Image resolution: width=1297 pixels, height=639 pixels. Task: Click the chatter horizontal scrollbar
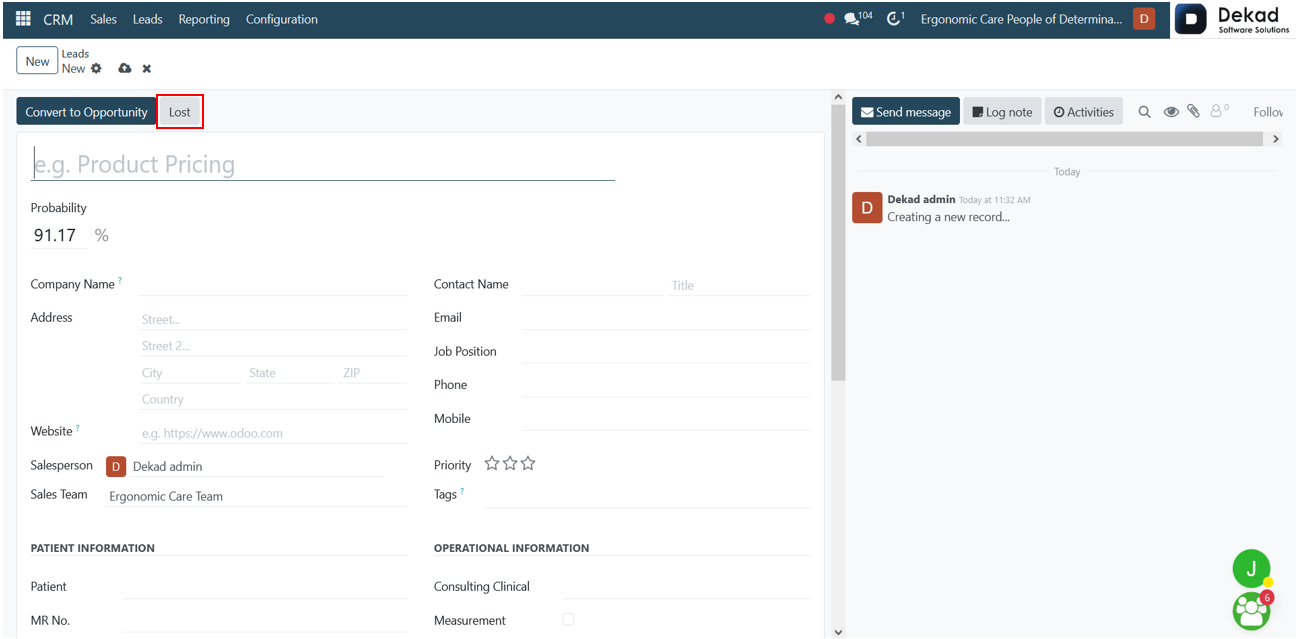[1067, 139]
